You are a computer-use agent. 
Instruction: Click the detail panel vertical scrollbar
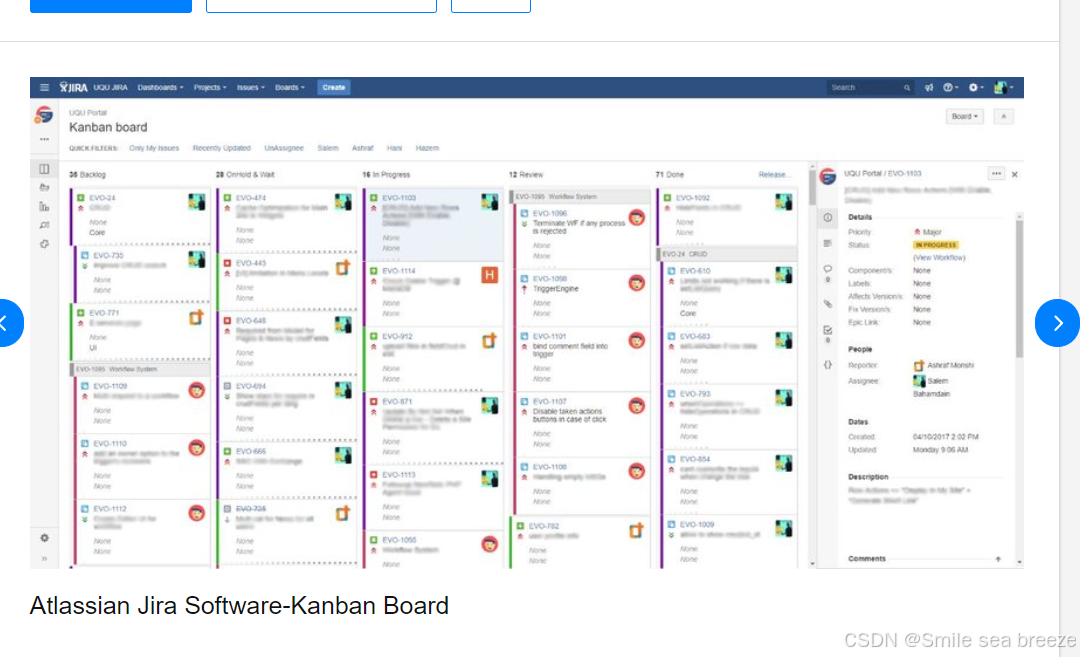click(1019, 289)
